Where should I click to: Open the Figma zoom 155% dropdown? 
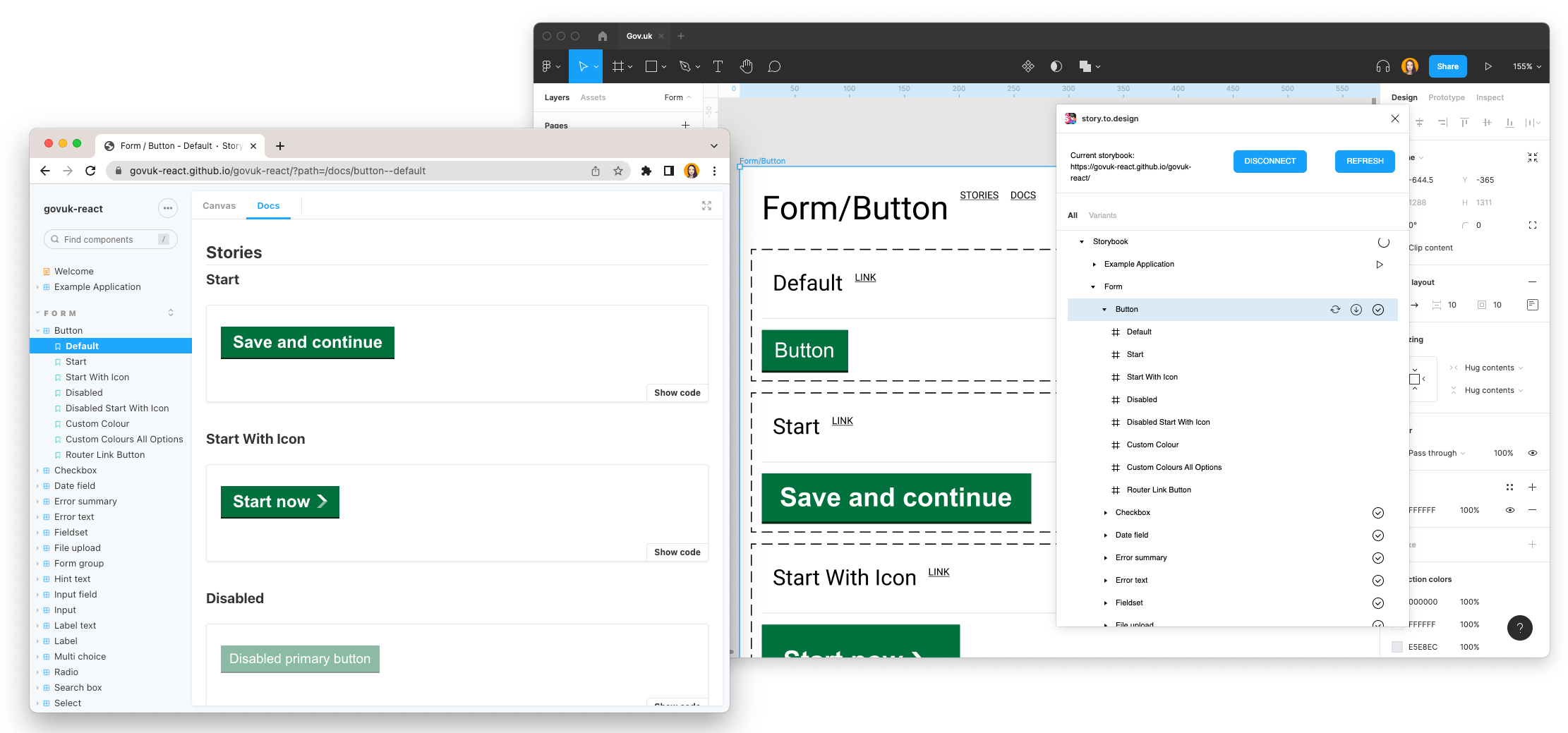coord(1527,66)
